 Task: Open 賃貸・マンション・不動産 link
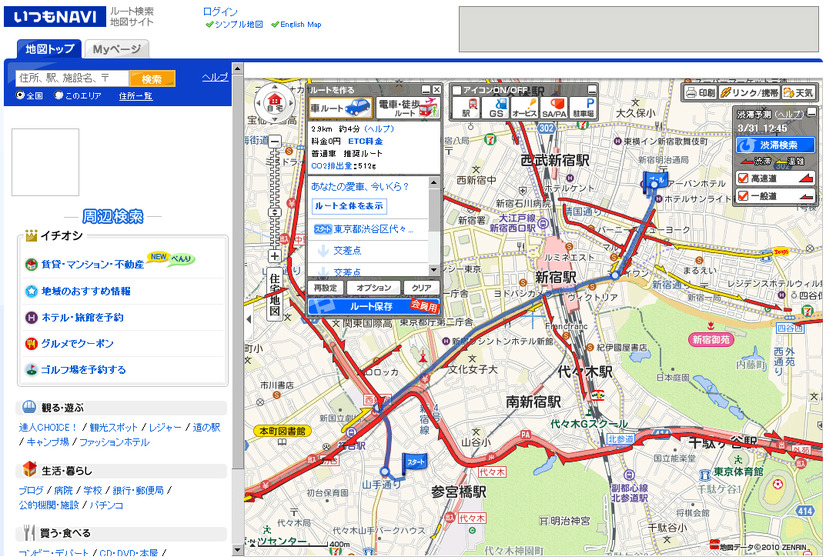click(92, 264)
